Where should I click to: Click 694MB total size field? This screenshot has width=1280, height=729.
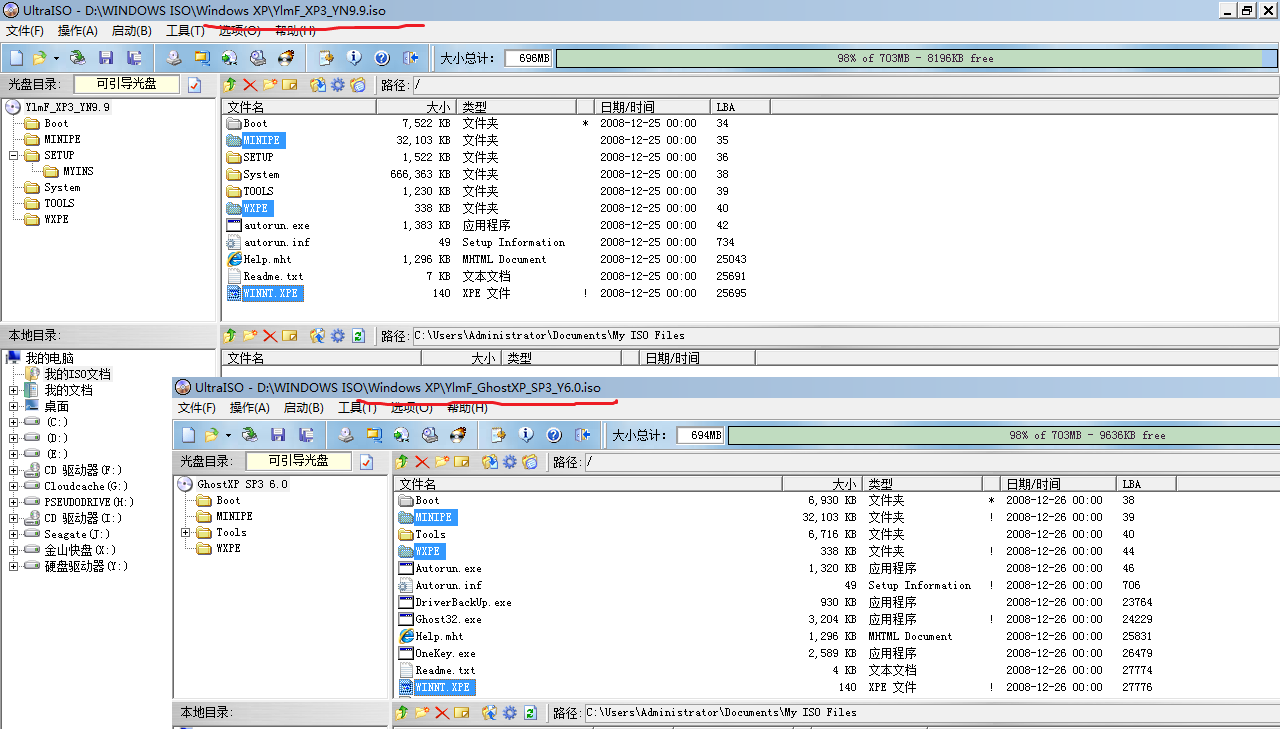pyautogui.click(x=700, y=435)
